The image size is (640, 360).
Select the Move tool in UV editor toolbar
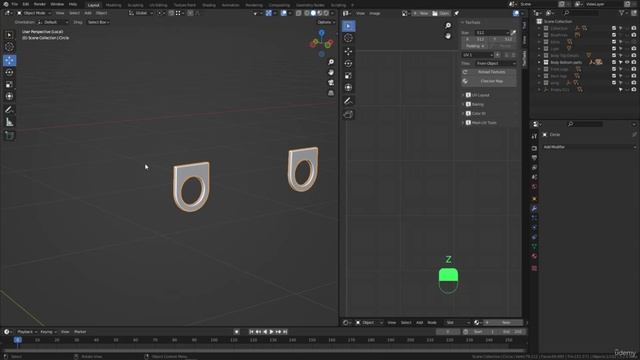point(348,51)
